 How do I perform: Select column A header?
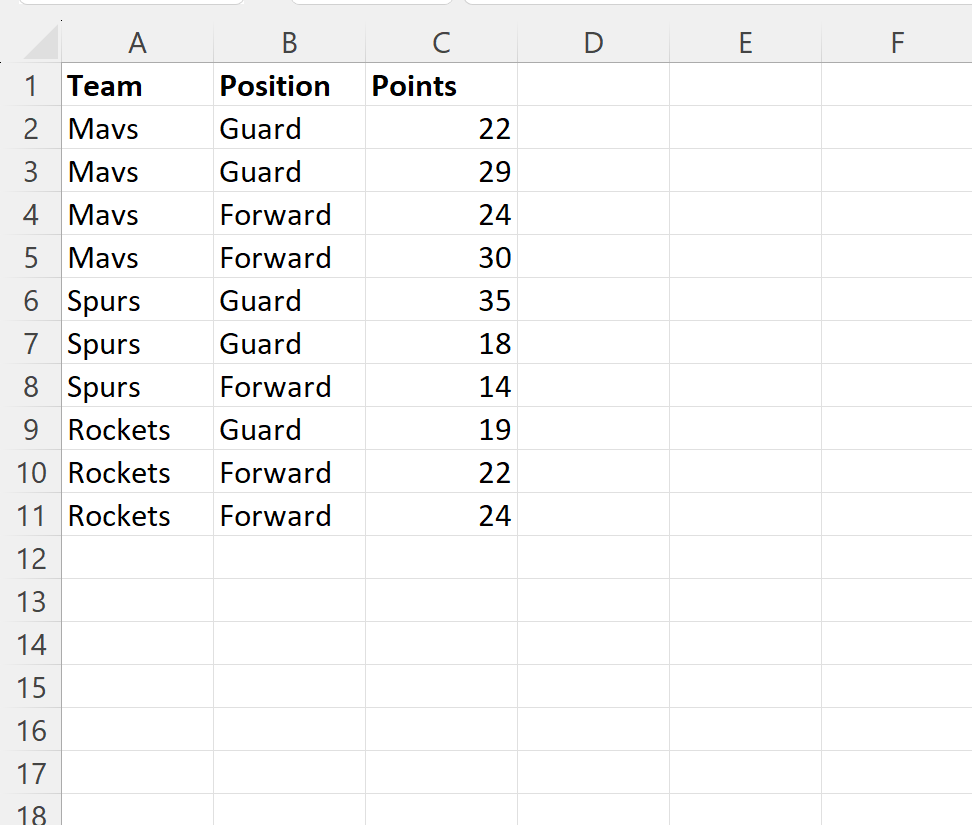(x=138, y=43)
